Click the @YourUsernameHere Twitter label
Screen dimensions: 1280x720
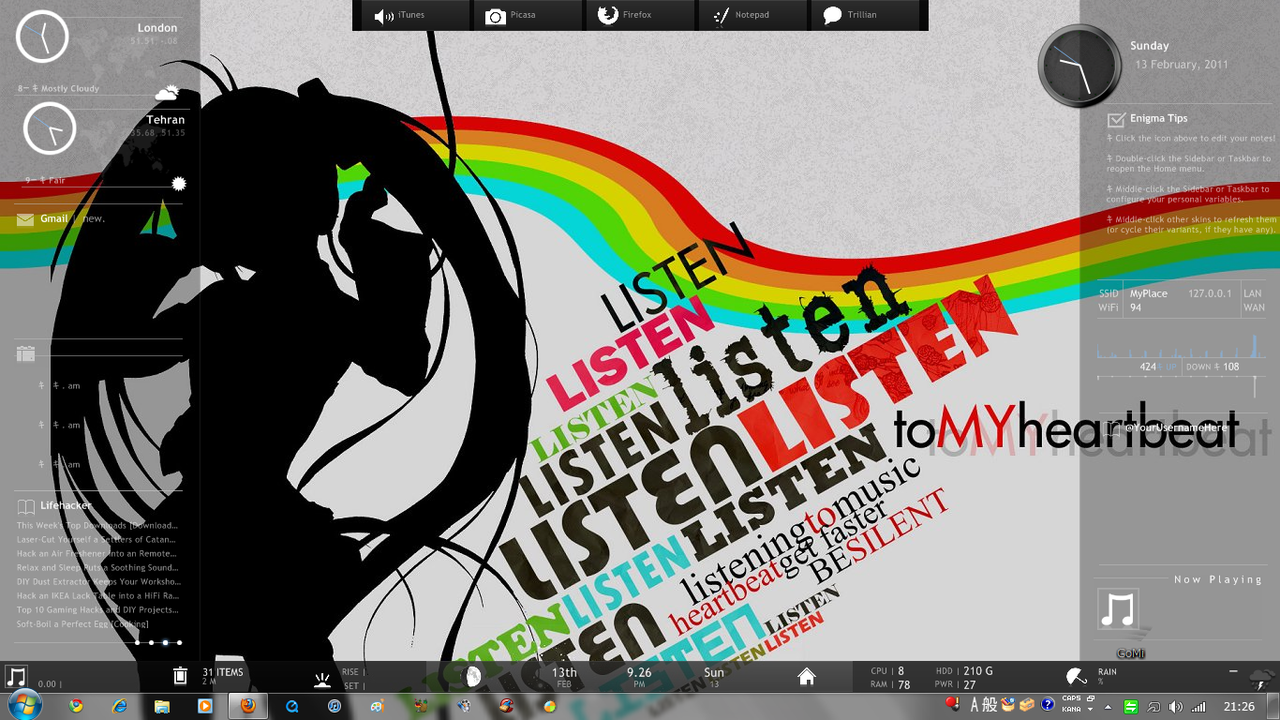(1175, 428)
